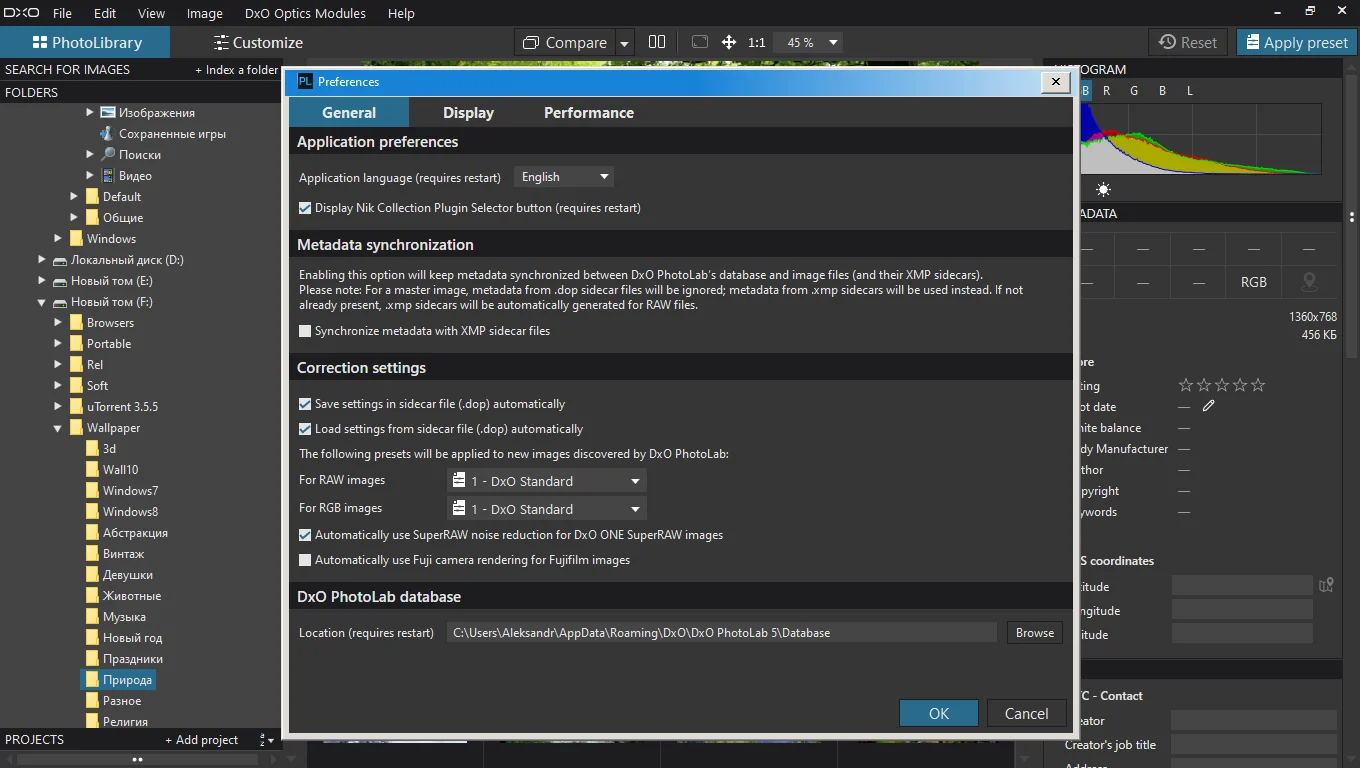Click the Сохраненные игры folder icon
The image size is (1360, 768).
pyautogui.click(x=108, y=133)
